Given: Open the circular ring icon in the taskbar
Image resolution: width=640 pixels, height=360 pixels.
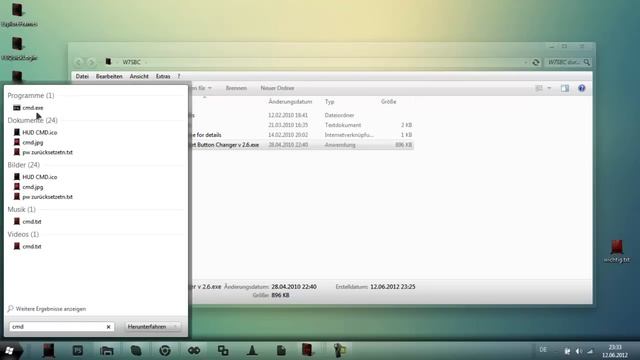Looking at the screenshot, I should pyautogui.click(x=165, y=350).
